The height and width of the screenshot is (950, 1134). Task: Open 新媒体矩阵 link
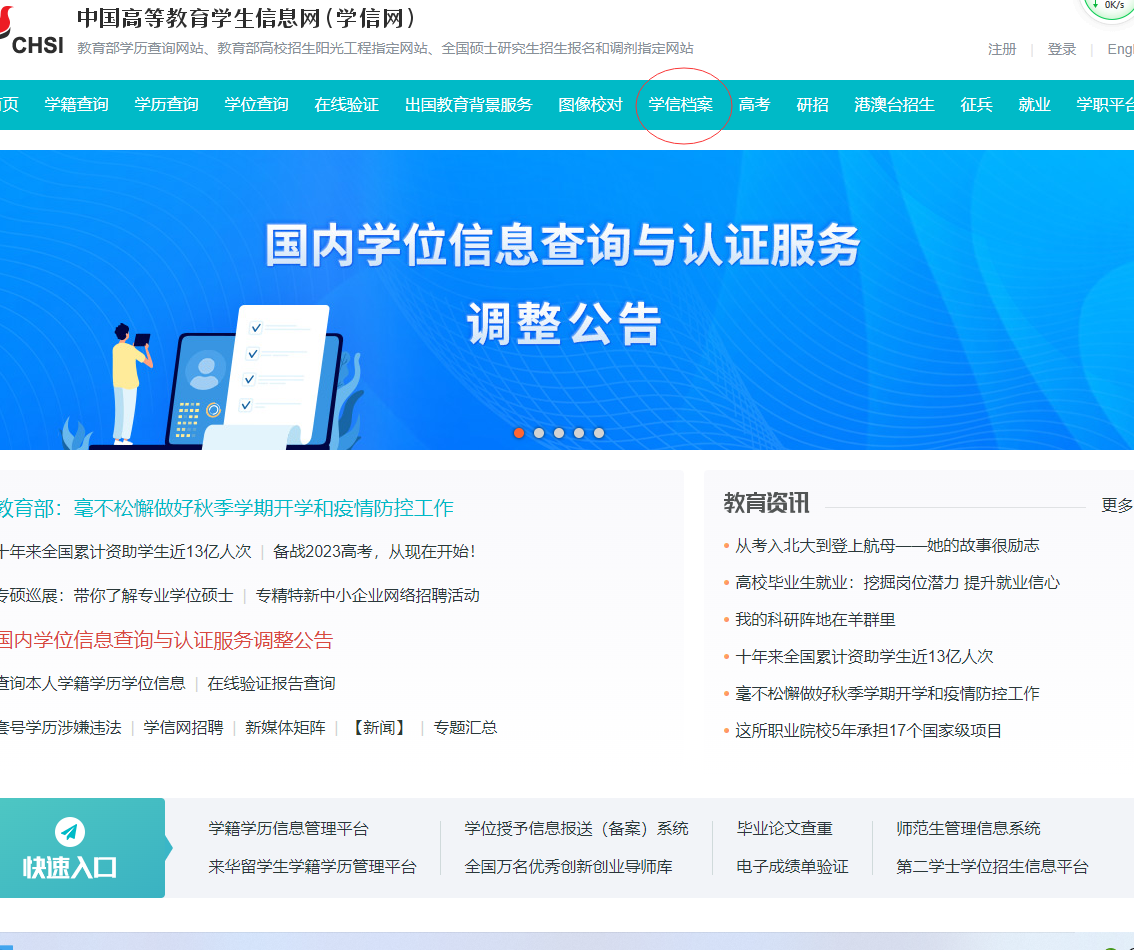tap(285, 727)
